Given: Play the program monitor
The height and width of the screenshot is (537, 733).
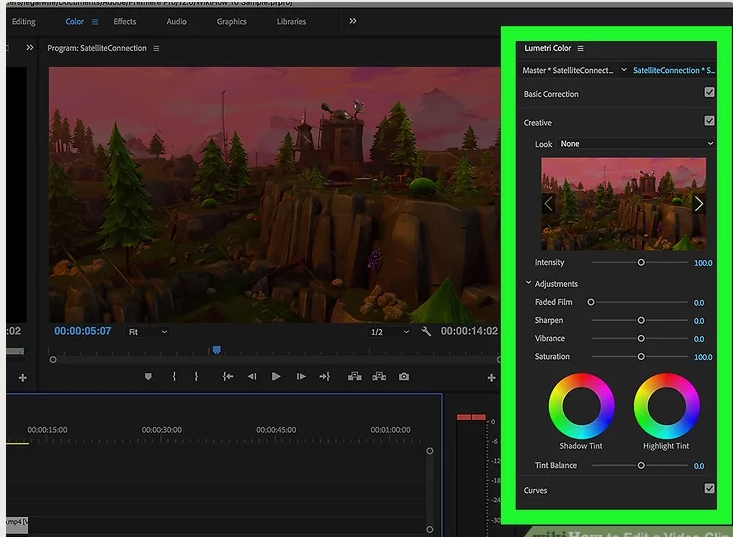Looking at the screenshot, I should 276,377.
